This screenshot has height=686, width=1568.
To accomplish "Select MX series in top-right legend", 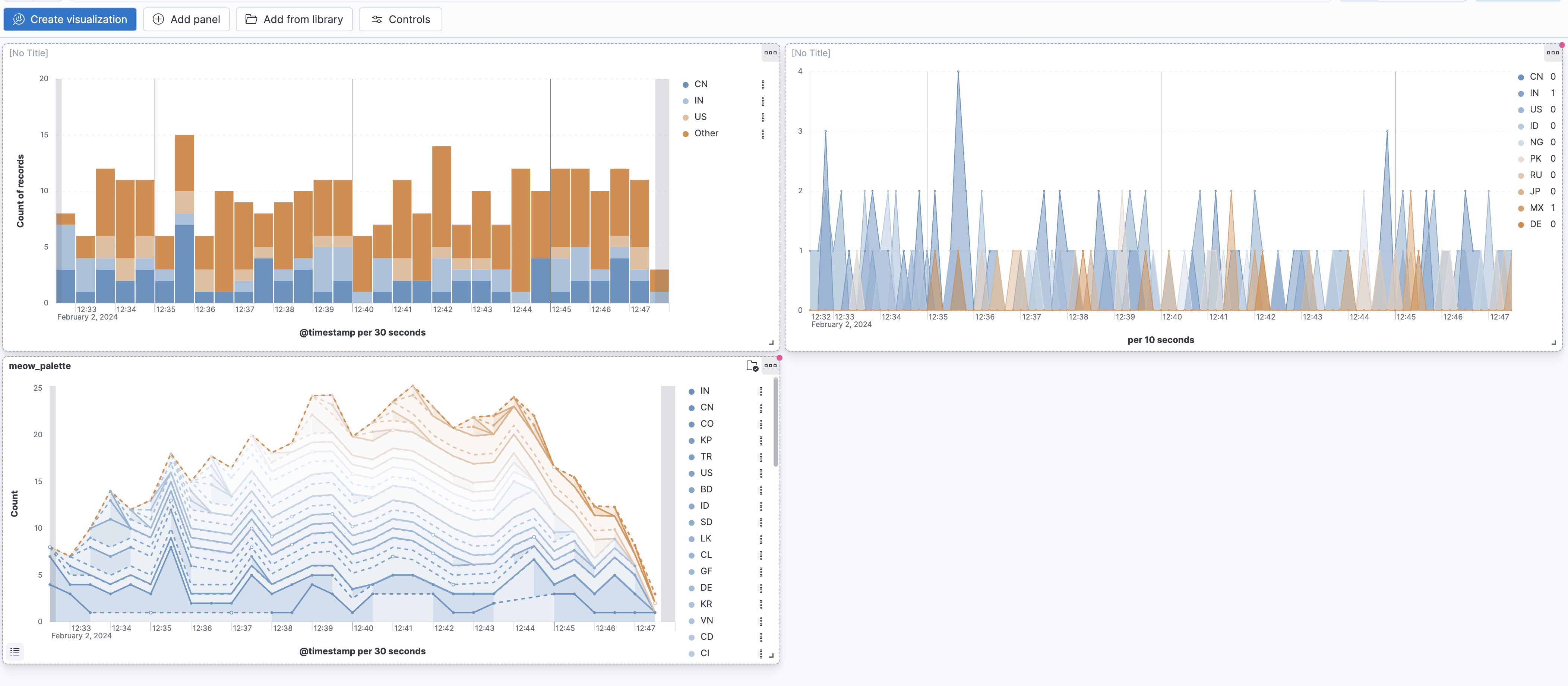I will [1536, 208].
